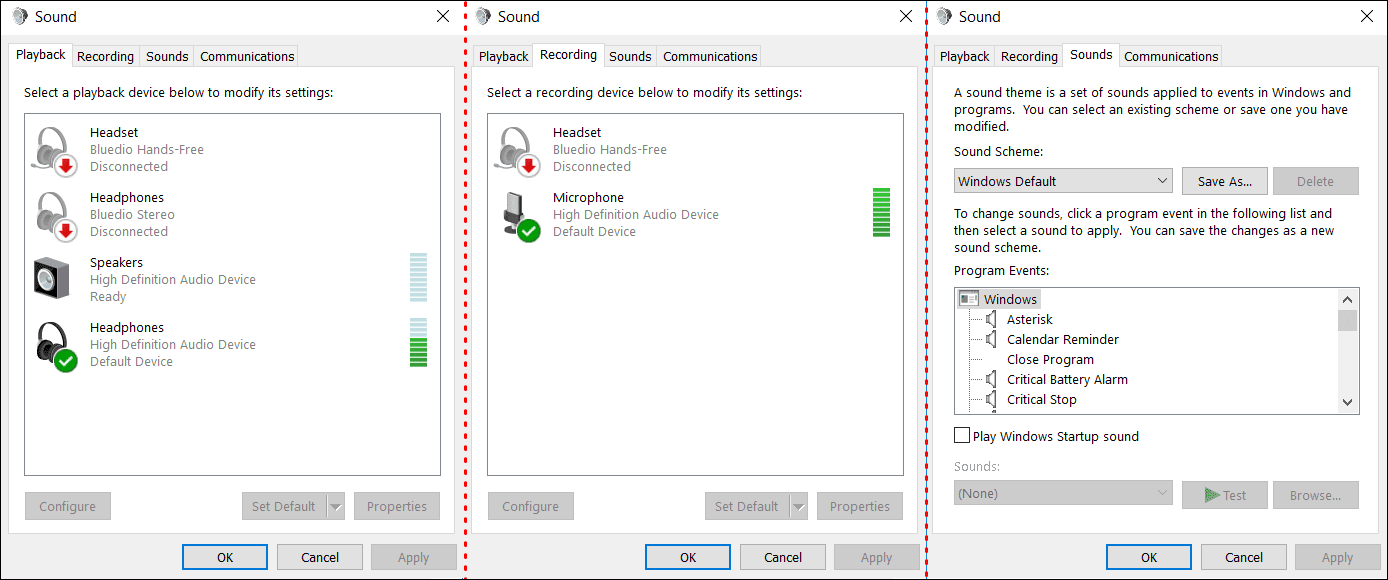This screenshot has width=1388, height=580.
Task: Click the speaker icon next to Critical Battery Alarm
Action: (x=992, y=379)
